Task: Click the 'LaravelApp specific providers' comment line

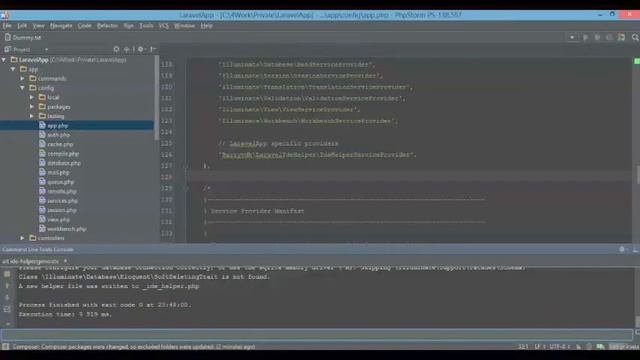Action: tap(278, 144)
